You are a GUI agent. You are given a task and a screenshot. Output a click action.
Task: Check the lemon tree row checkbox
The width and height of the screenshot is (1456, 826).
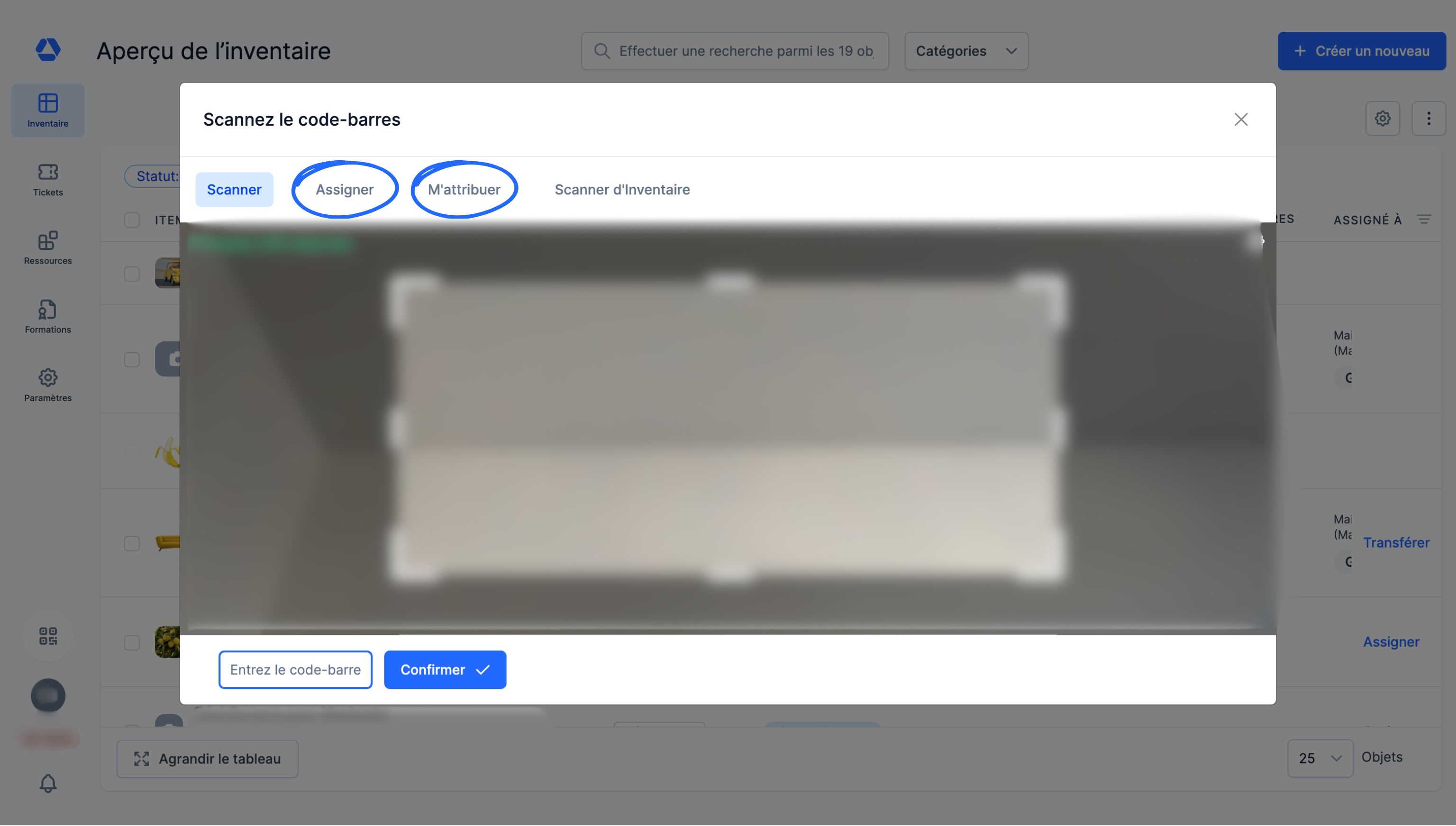(x=132, y=643)
